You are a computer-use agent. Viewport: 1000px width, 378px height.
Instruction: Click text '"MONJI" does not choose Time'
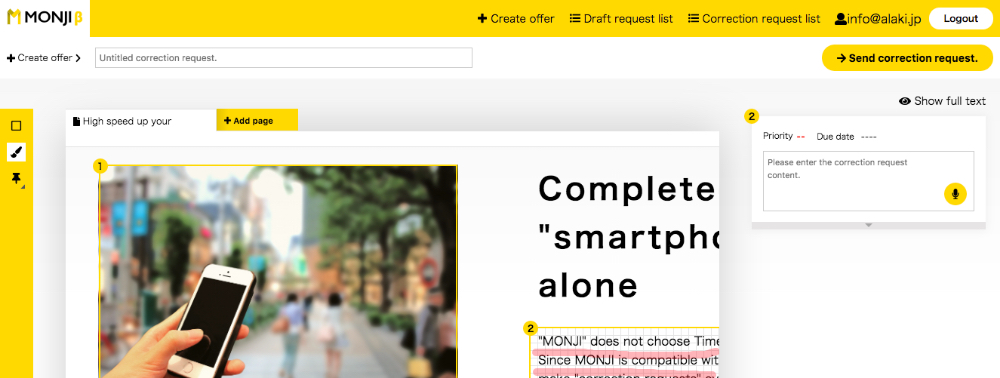[x=628, y=341]
